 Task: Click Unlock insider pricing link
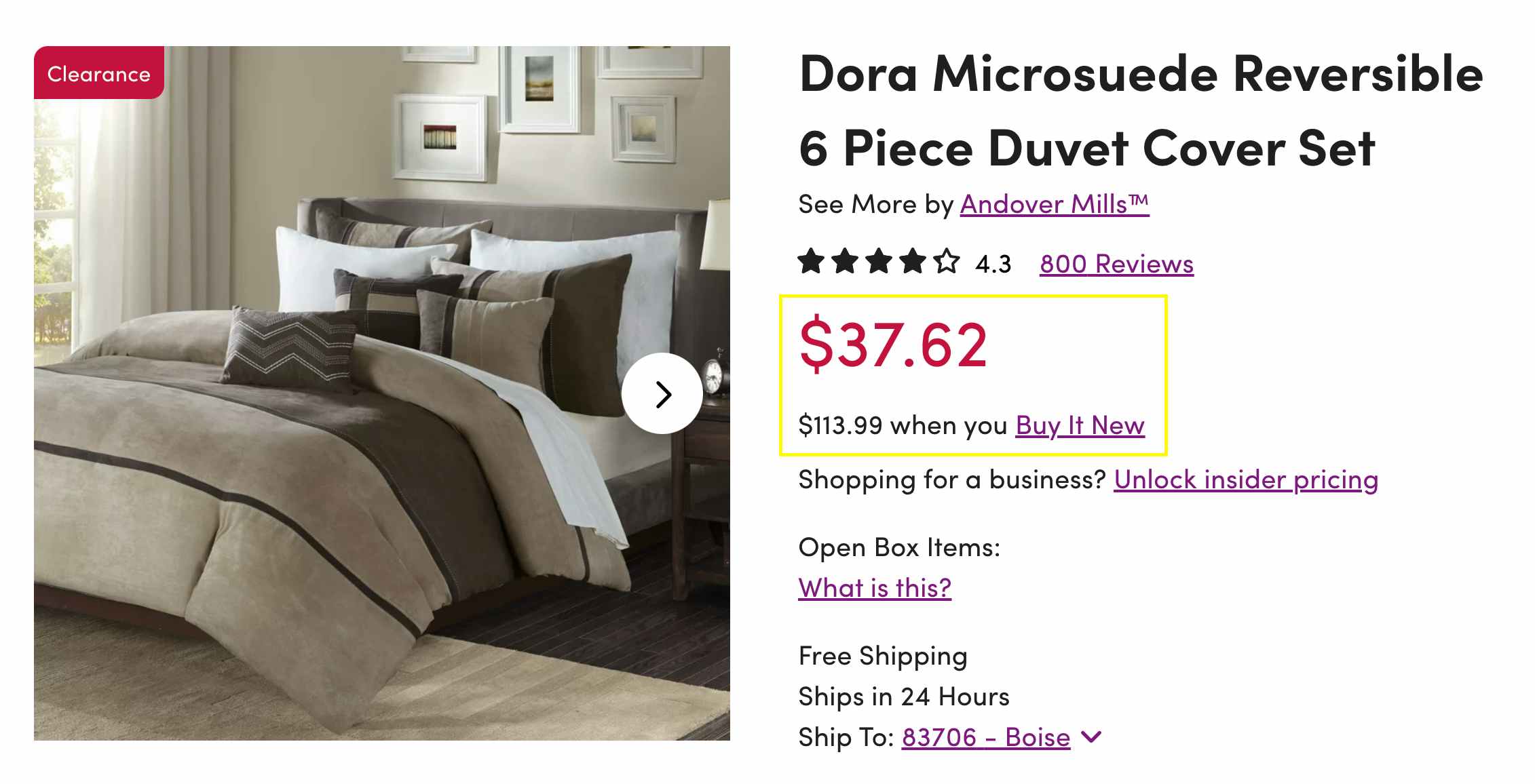tap(1245, 479)
